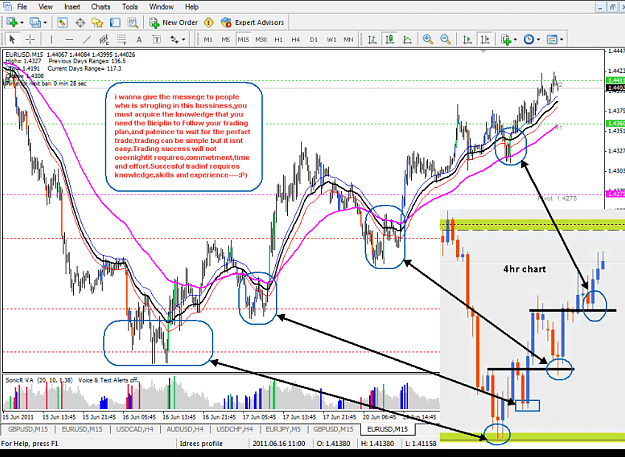Viewport: 625px width, 457px height.
Task: Zoom out of the chart
Action: click(445, 39)
